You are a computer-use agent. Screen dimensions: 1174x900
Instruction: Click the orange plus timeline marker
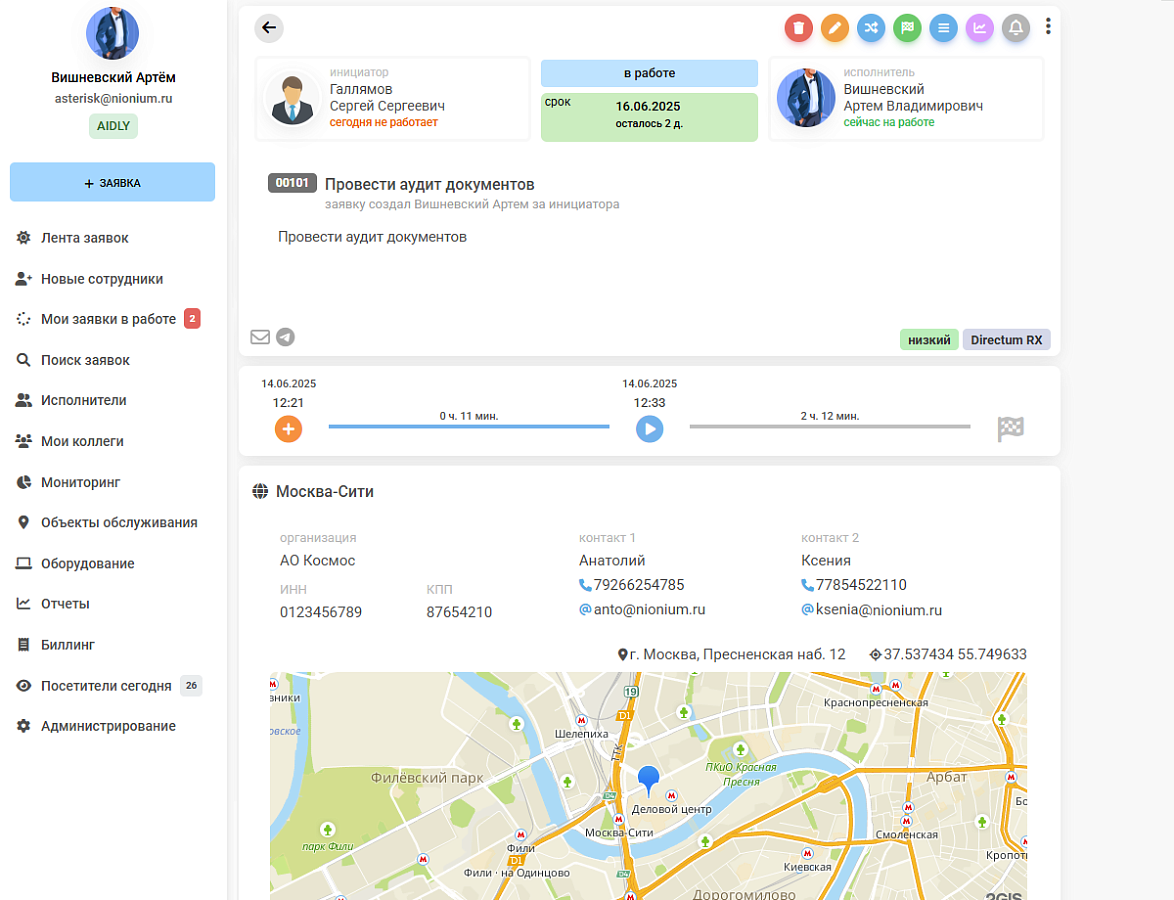(288, 429)
